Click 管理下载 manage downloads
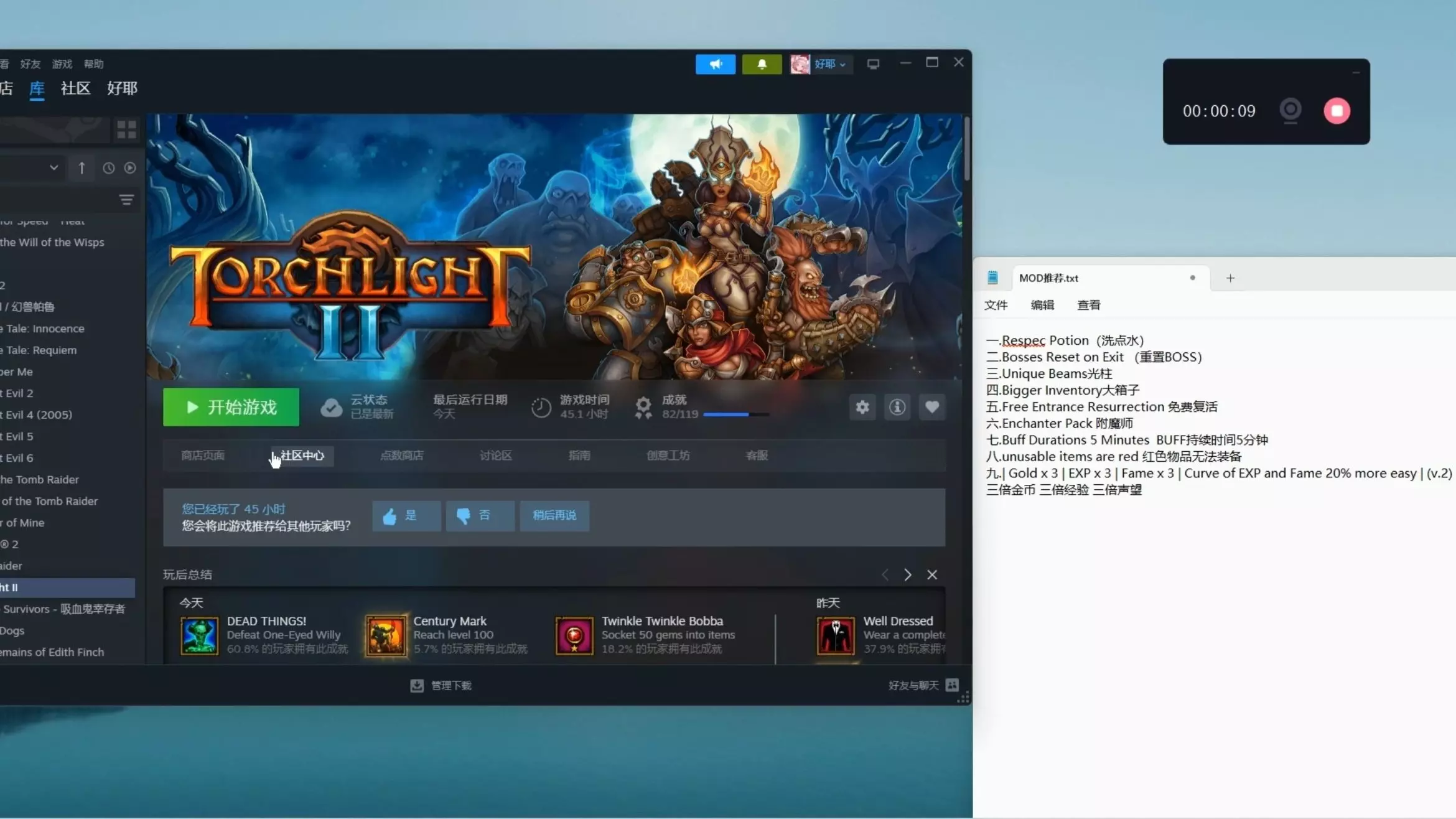This screenshot has width=1456, height=819. click(451, 685)
